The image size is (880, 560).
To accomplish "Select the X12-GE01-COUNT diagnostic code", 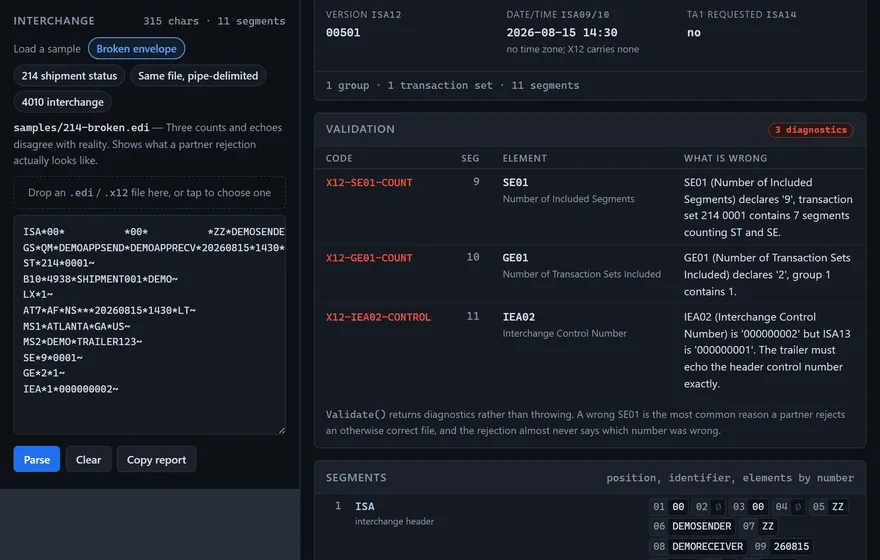I will pyautogui.click(x=369, y=258).
